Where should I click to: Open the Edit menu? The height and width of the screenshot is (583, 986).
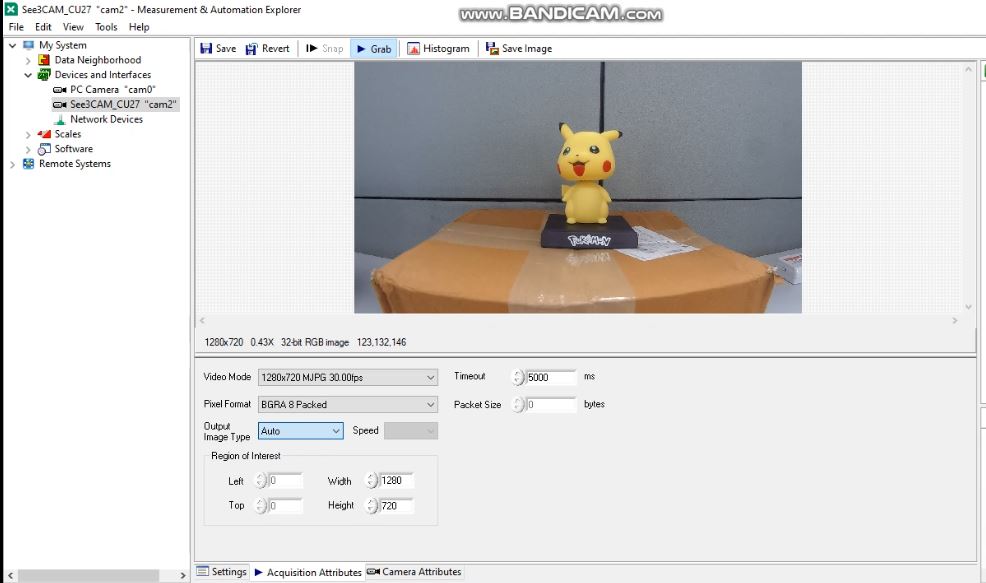tap(43, 27)
